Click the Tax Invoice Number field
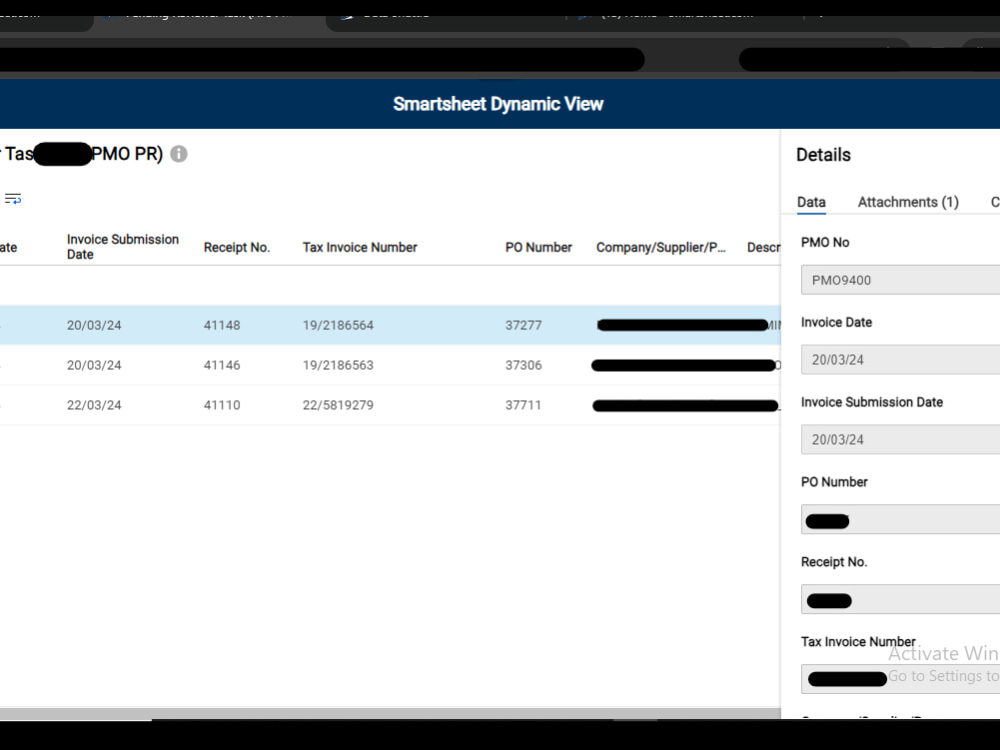Screen dimensions: 1000x750 [x=900, y=678]
